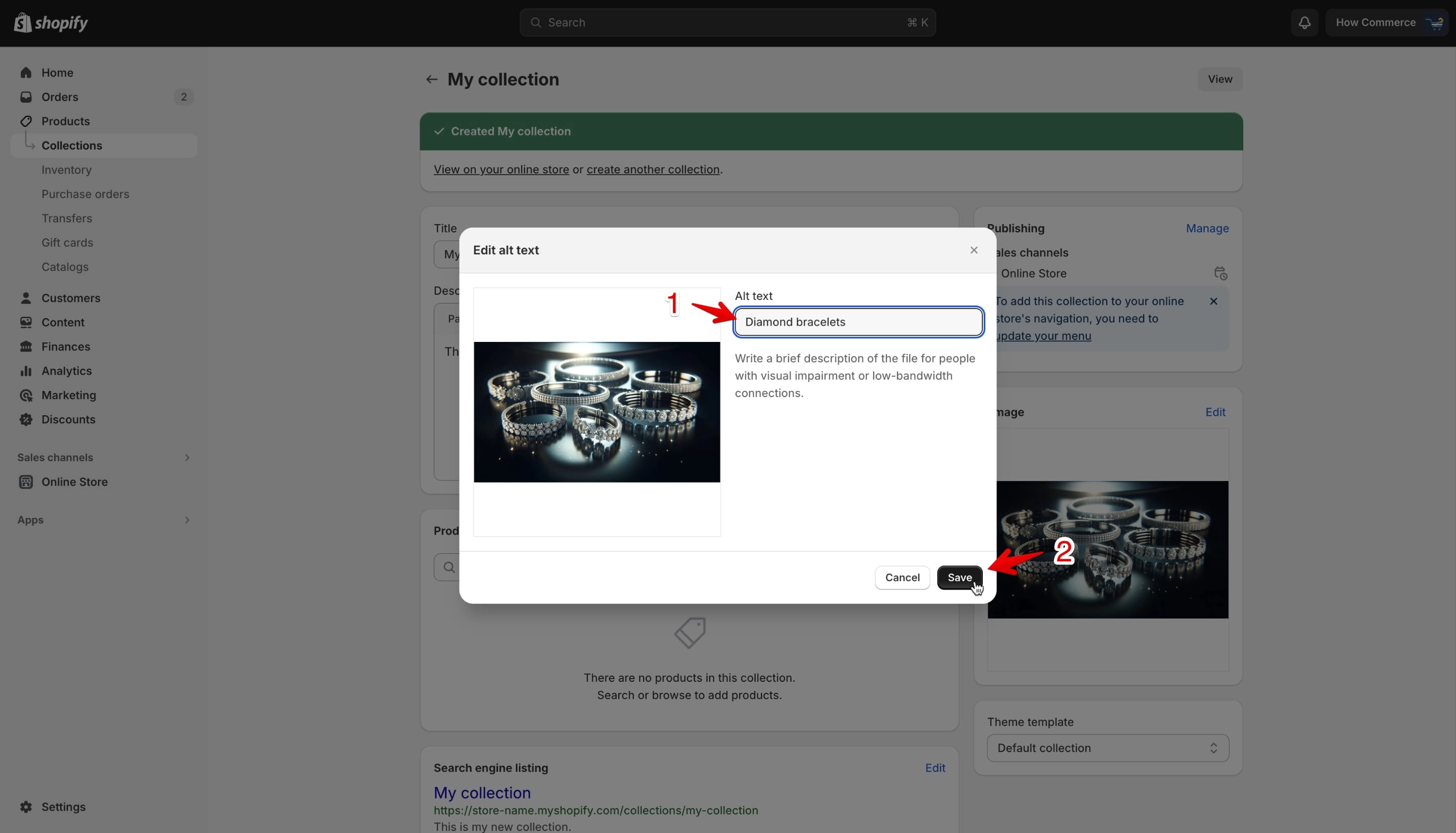This screenshot has width=1456, height=833.
Task: Open the notifications bell
Action: click(x=1304, y=23)
